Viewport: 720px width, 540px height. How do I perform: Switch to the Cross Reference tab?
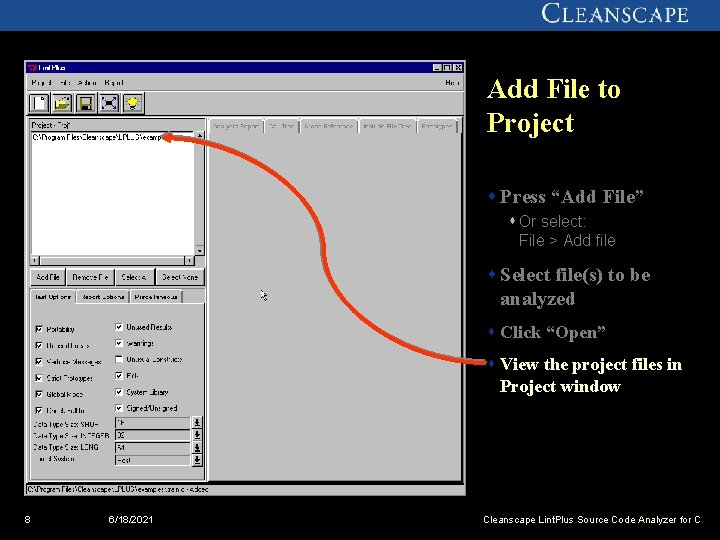coord(329,126)
